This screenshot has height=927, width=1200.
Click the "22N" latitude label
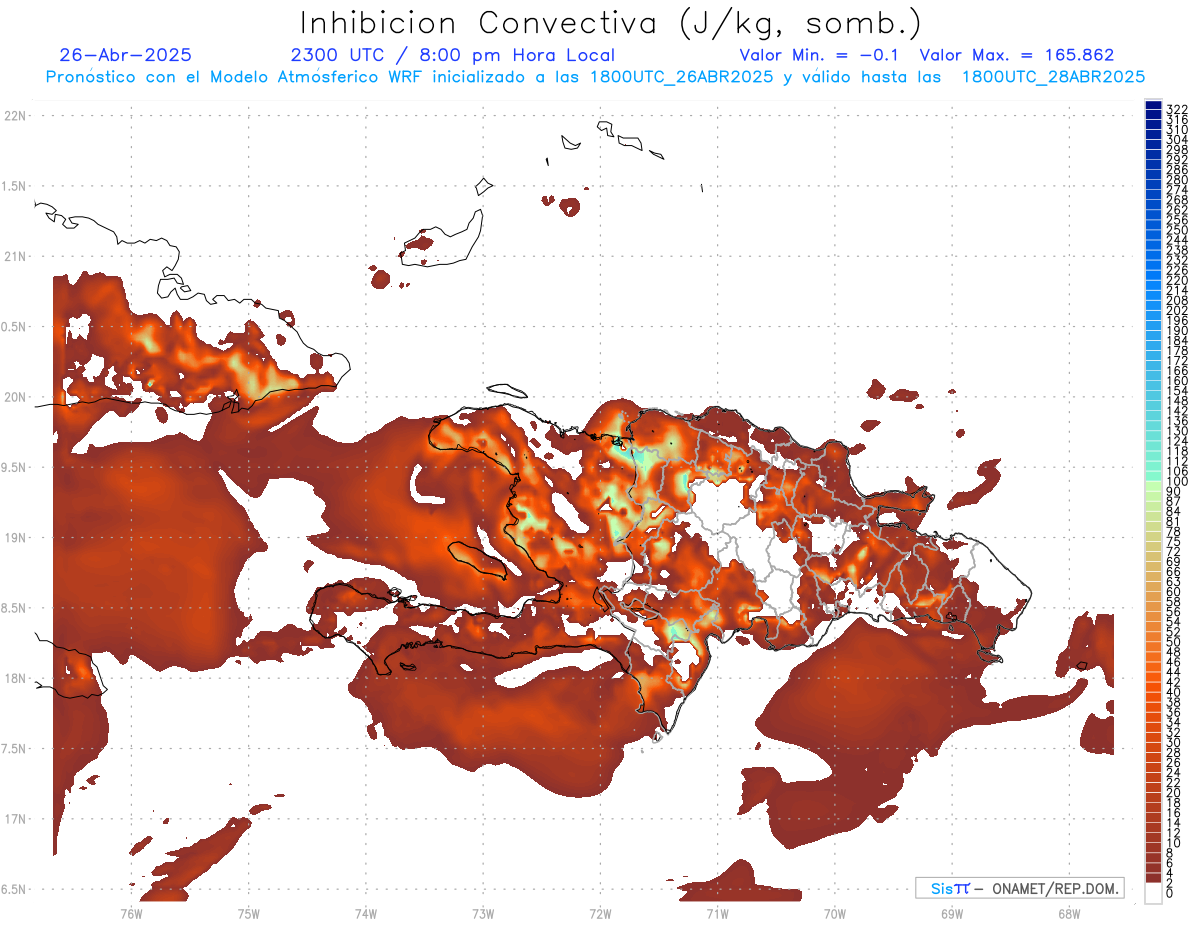pyautogui.click(x=15, y=115)
